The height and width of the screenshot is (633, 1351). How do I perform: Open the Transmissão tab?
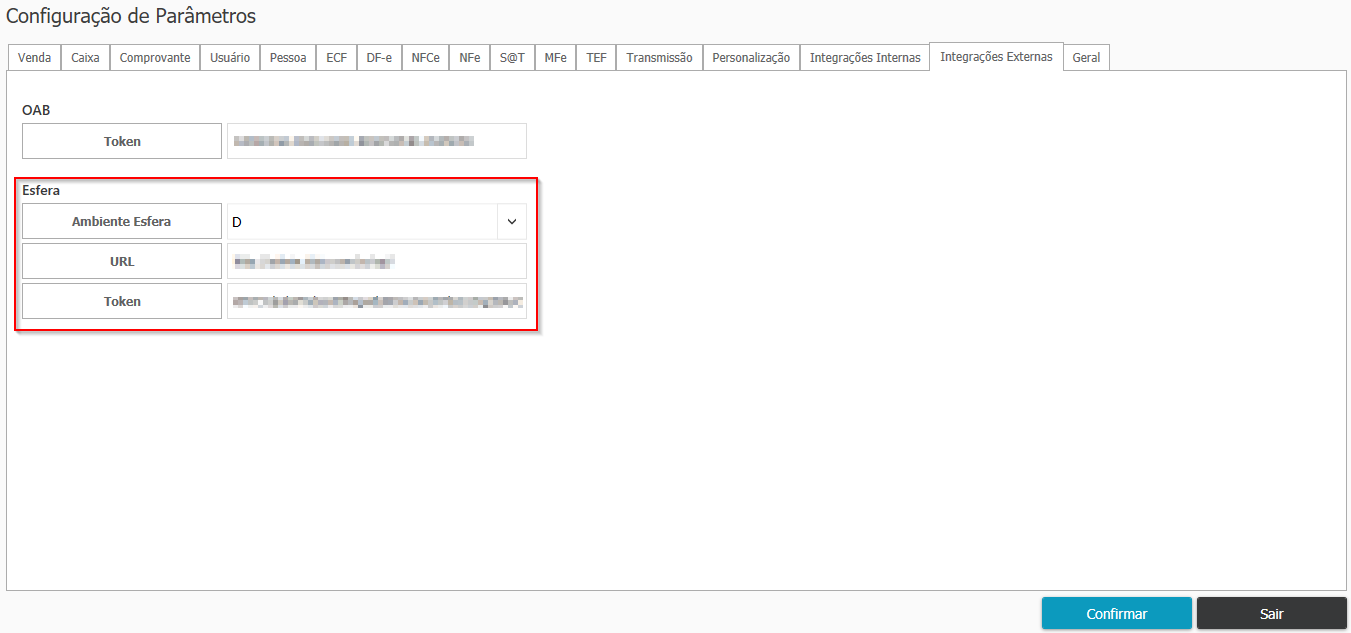659,58
